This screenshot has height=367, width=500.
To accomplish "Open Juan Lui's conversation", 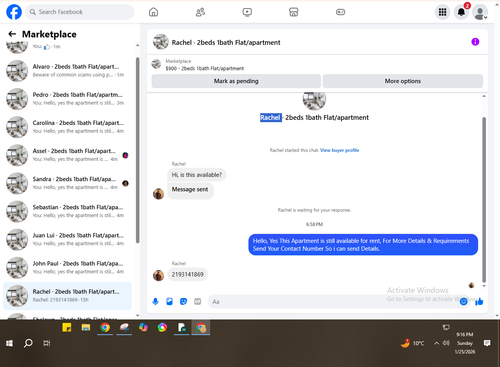I will [67, 239].
